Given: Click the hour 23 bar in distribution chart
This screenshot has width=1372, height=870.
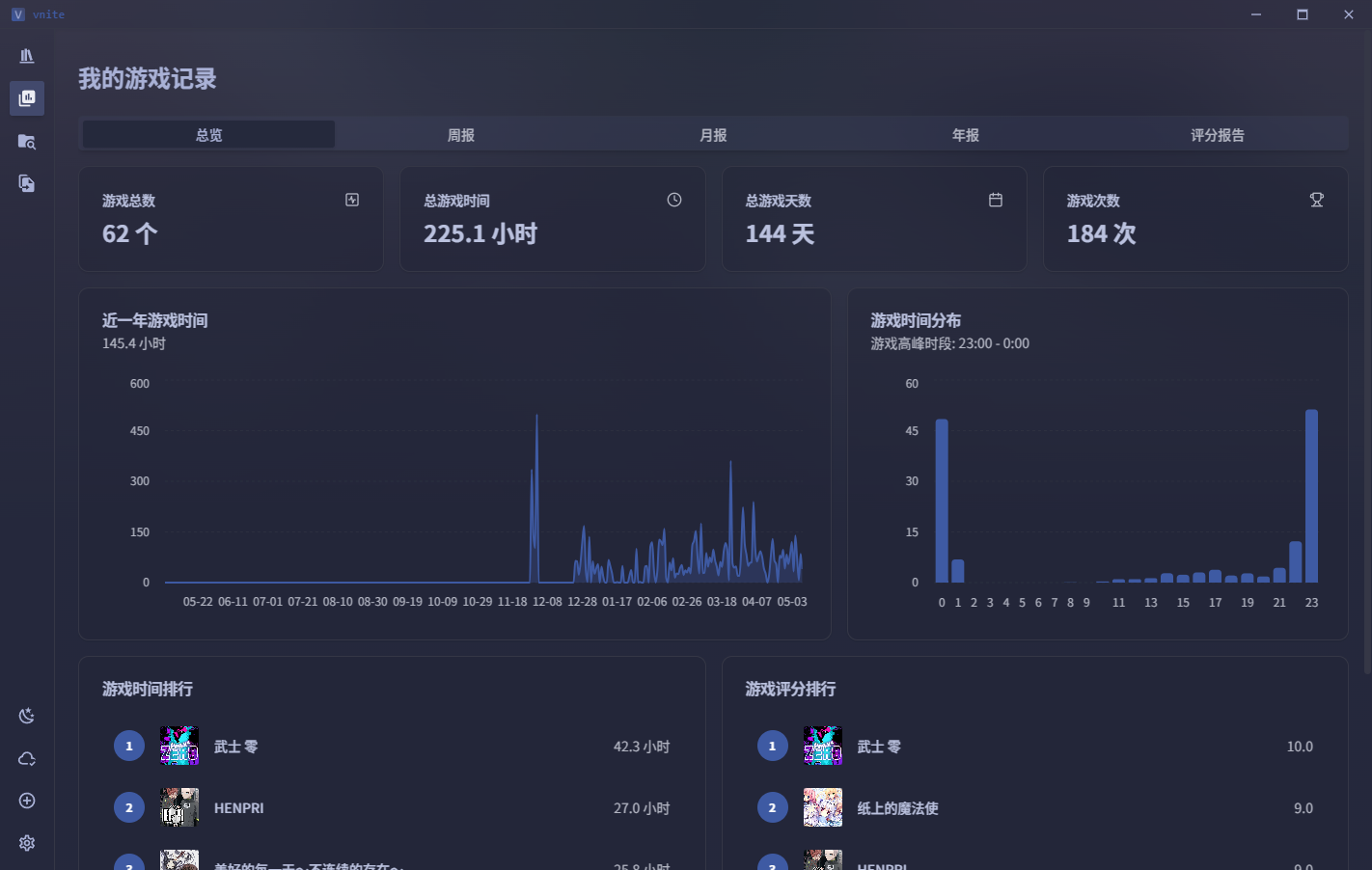Looking at the screenshot, I should click(x=1311, y=496).
